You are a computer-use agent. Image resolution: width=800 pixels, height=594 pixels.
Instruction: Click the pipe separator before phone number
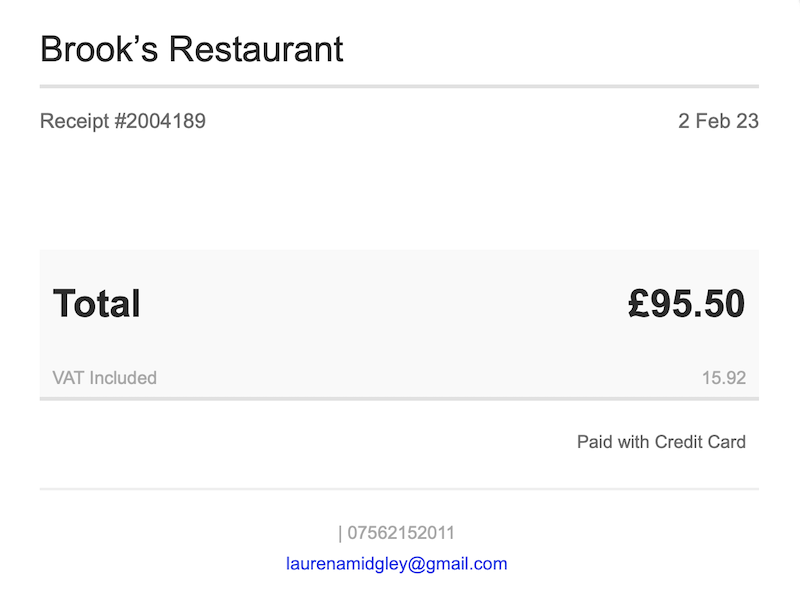click(340, 534)
